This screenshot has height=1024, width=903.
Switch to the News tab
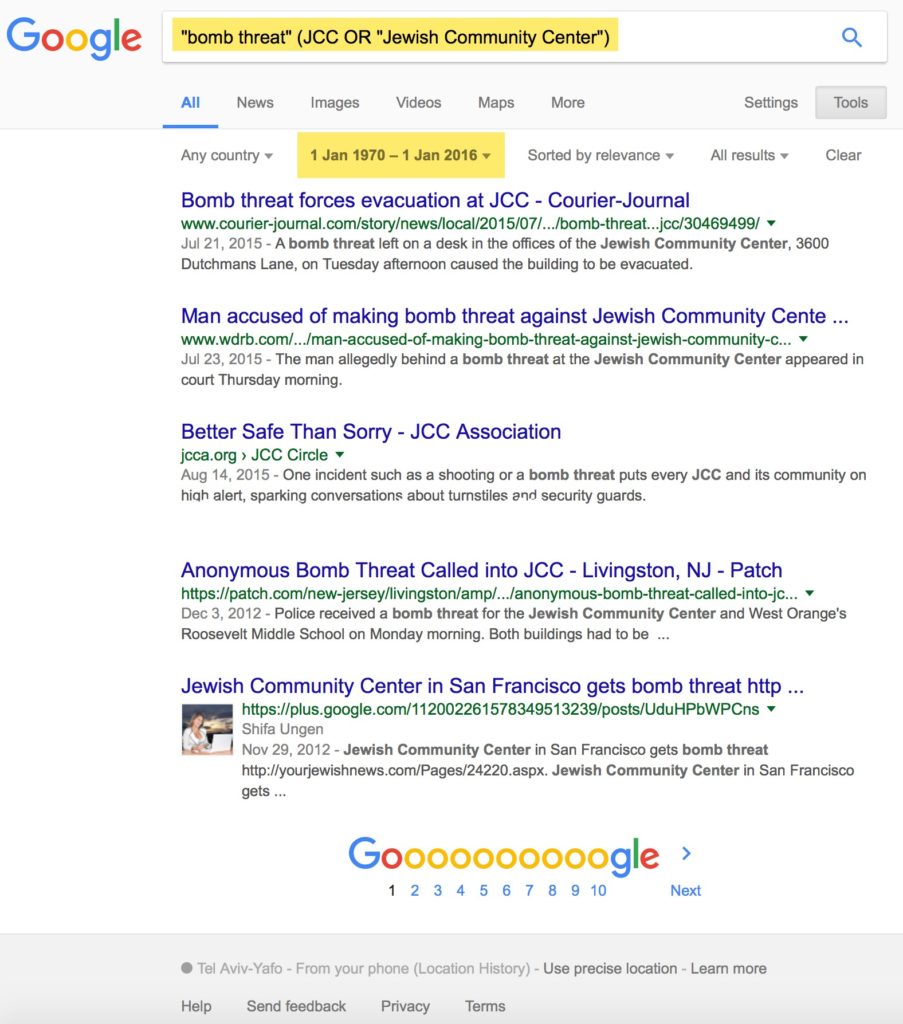pyautogui.click(x=255, y=103)
